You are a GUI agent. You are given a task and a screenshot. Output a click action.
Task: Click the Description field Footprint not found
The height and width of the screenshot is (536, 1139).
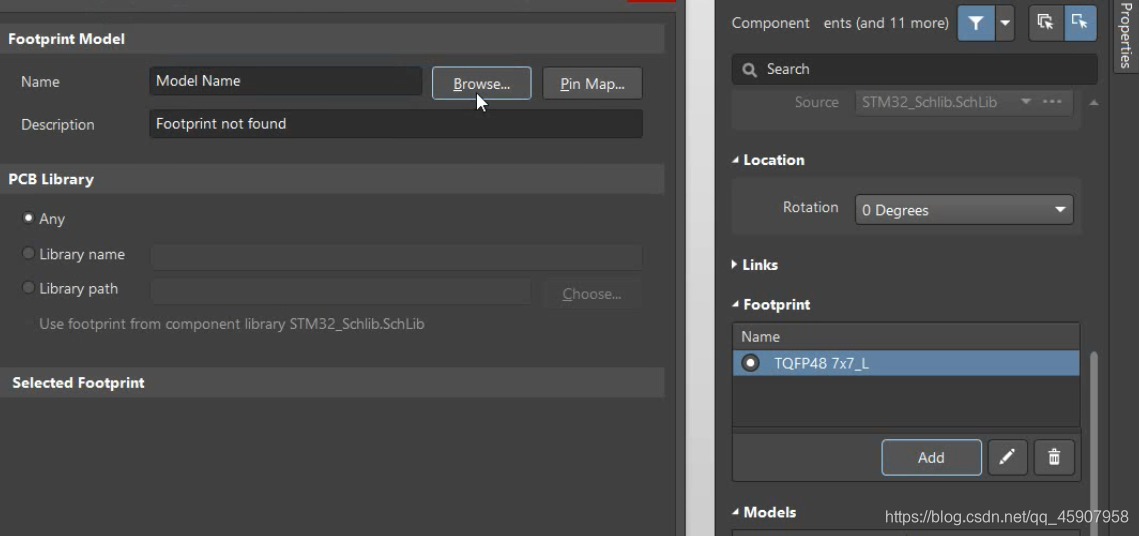[396, 123]
